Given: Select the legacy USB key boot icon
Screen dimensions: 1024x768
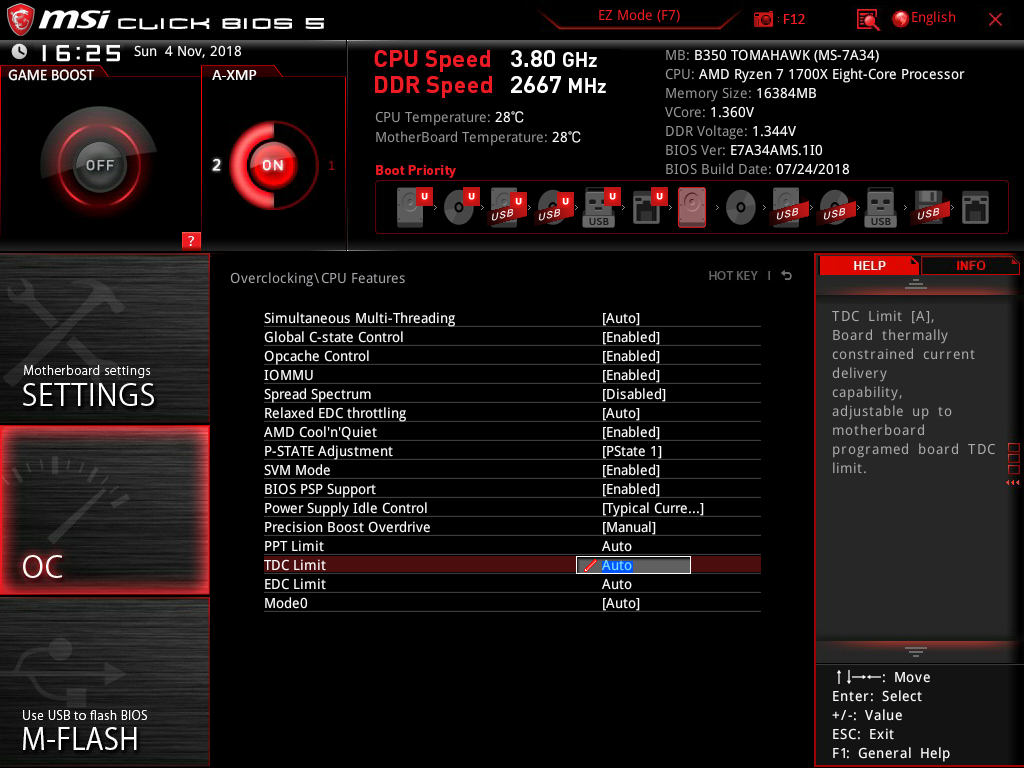Looking at the screenshot, I should pyautogui.click(x=880, y=207).
